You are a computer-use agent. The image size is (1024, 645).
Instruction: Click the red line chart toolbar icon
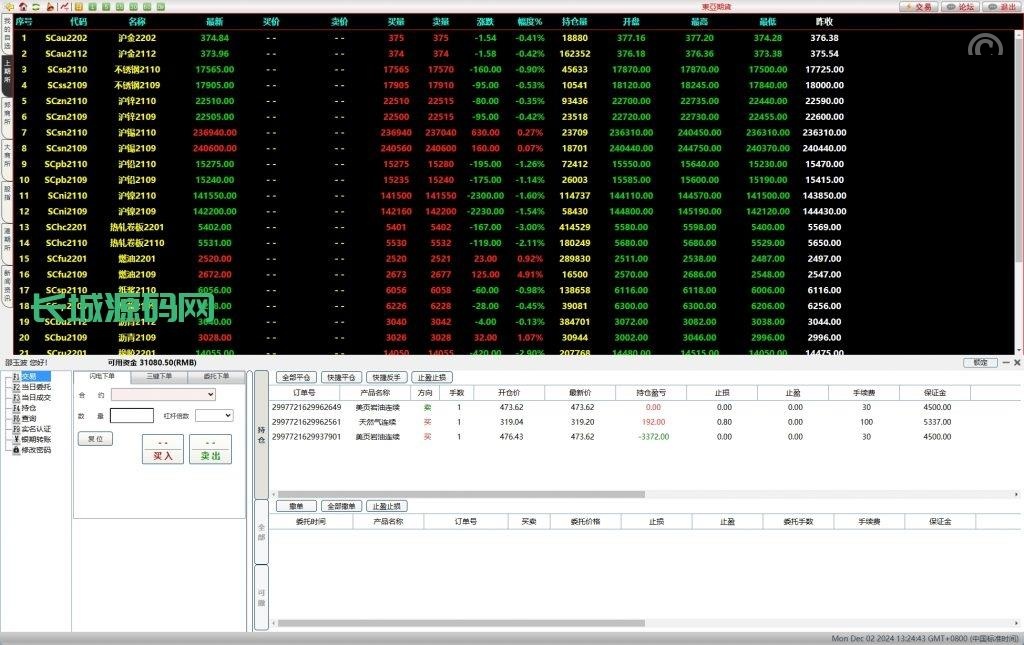point(63,6)
